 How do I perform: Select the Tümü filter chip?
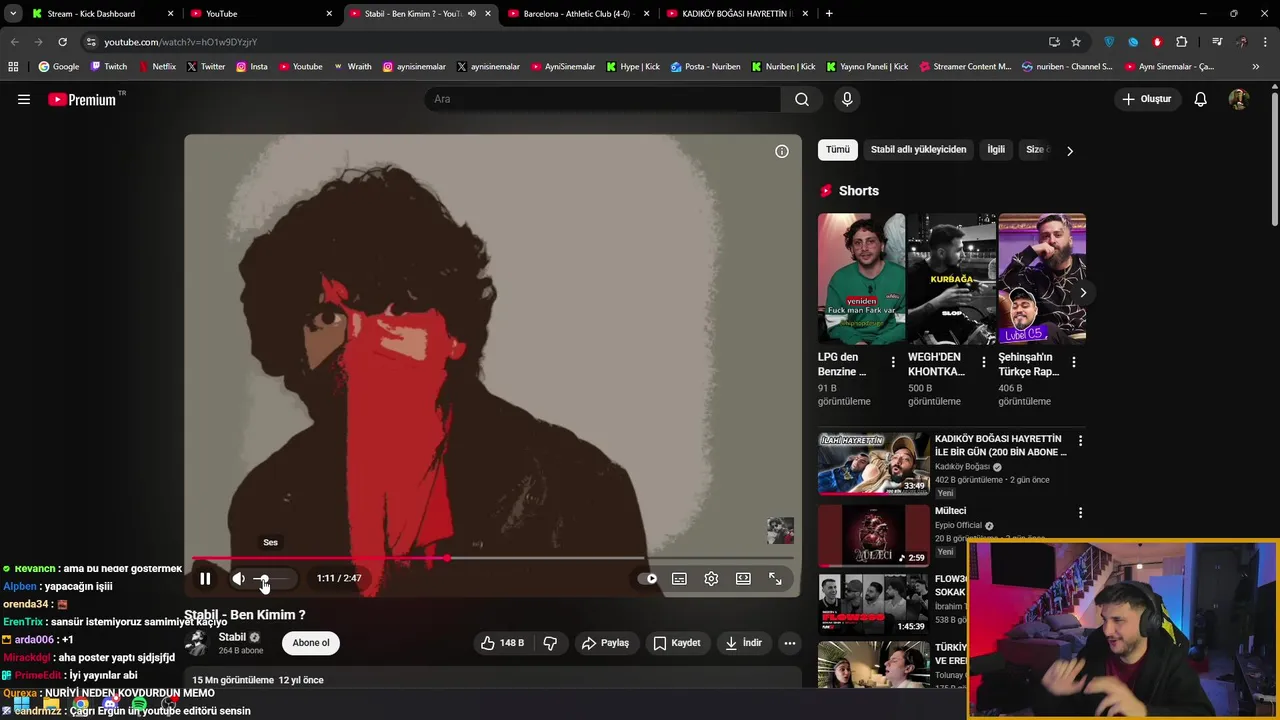click(837, 150)
